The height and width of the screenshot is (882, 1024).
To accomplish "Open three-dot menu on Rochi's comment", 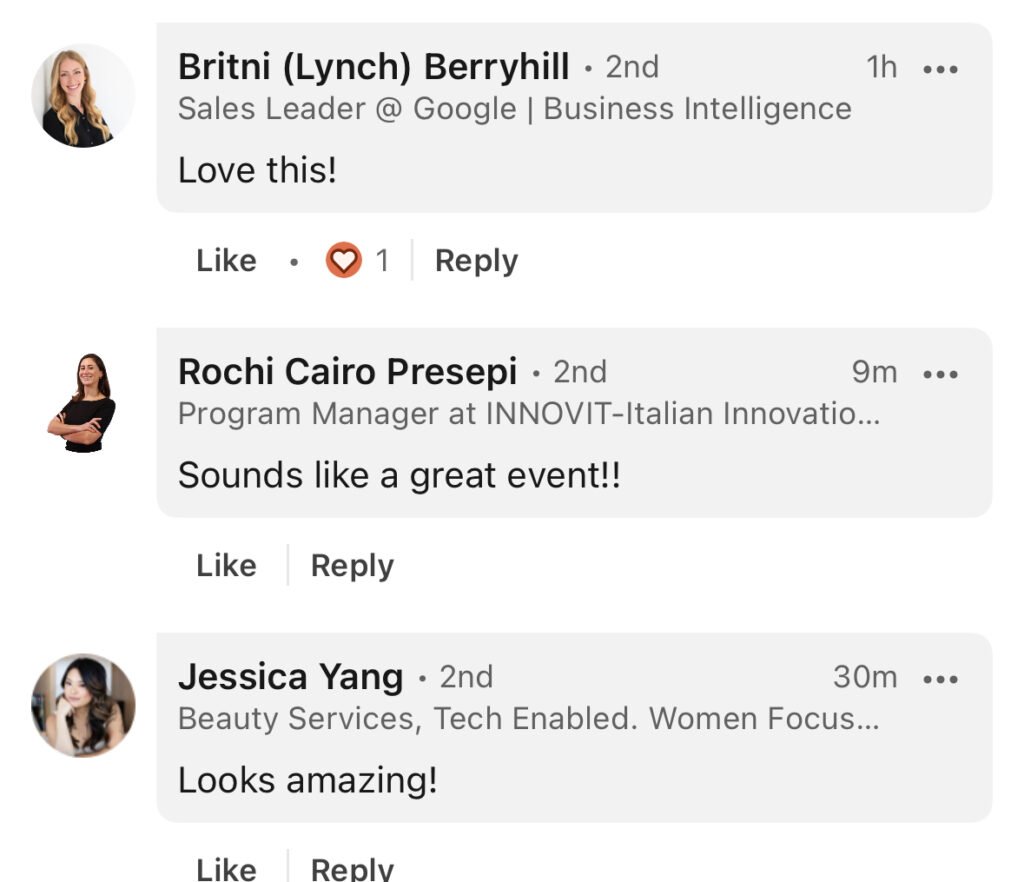I will pos(940,374).
